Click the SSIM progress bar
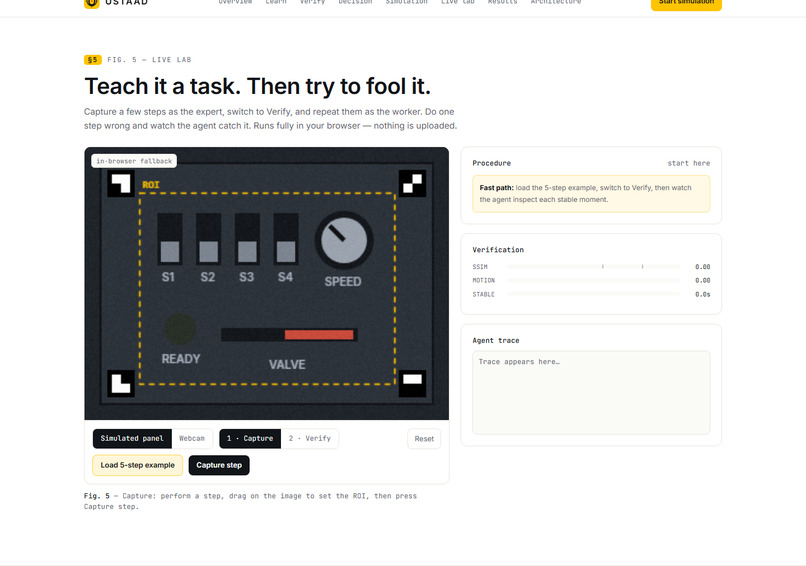 click(x=594, y=267)
